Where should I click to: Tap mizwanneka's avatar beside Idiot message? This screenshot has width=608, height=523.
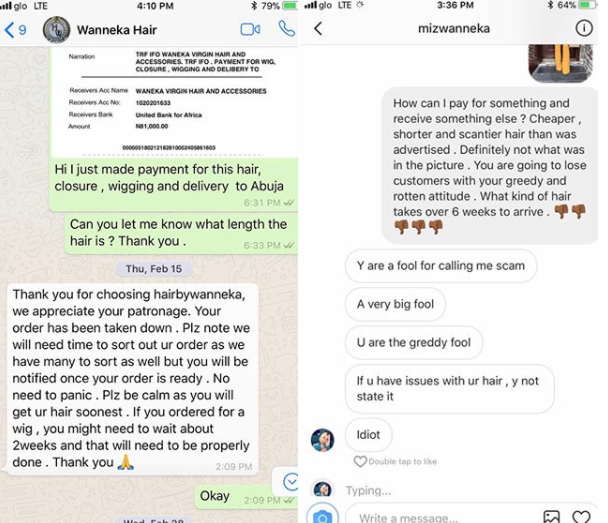pos(322,440)
